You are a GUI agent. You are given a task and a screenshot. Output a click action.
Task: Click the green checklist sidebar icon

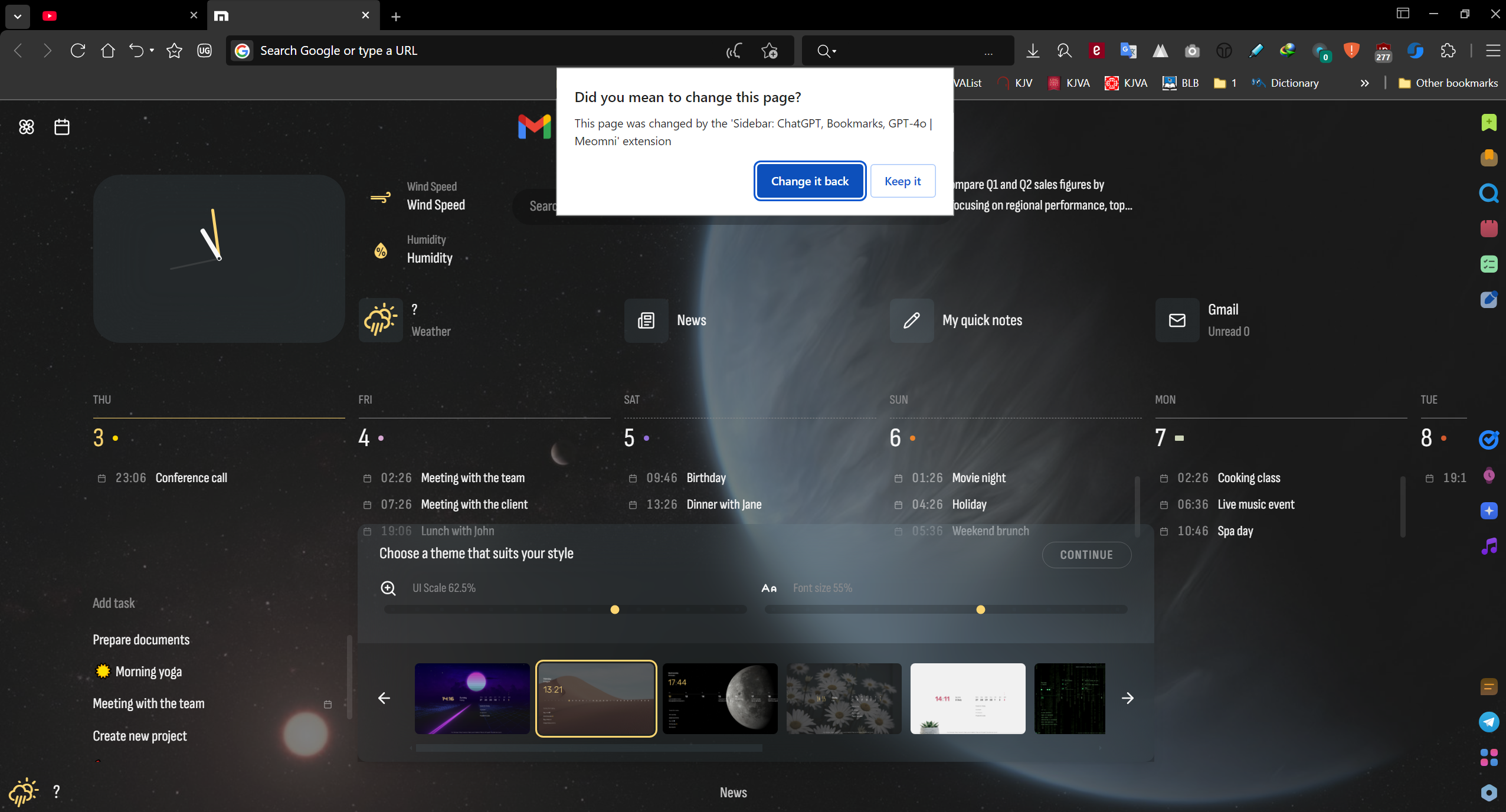1489,264
